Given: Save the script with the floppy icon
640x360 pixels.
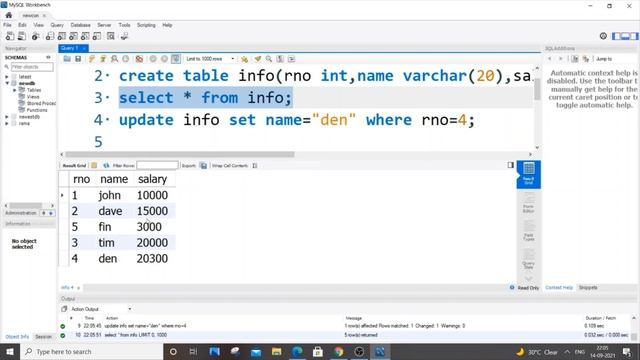Looking at the screenshot, I should (78, 59).
